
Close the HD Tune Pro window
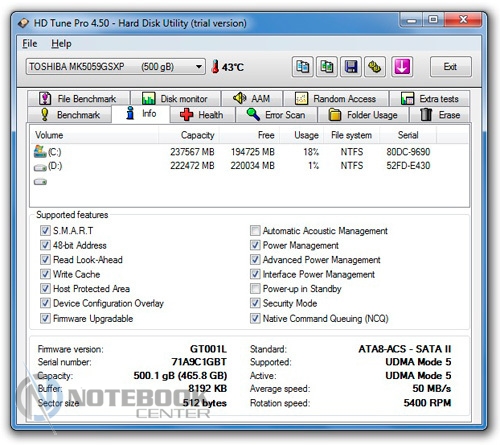(463, 20)
